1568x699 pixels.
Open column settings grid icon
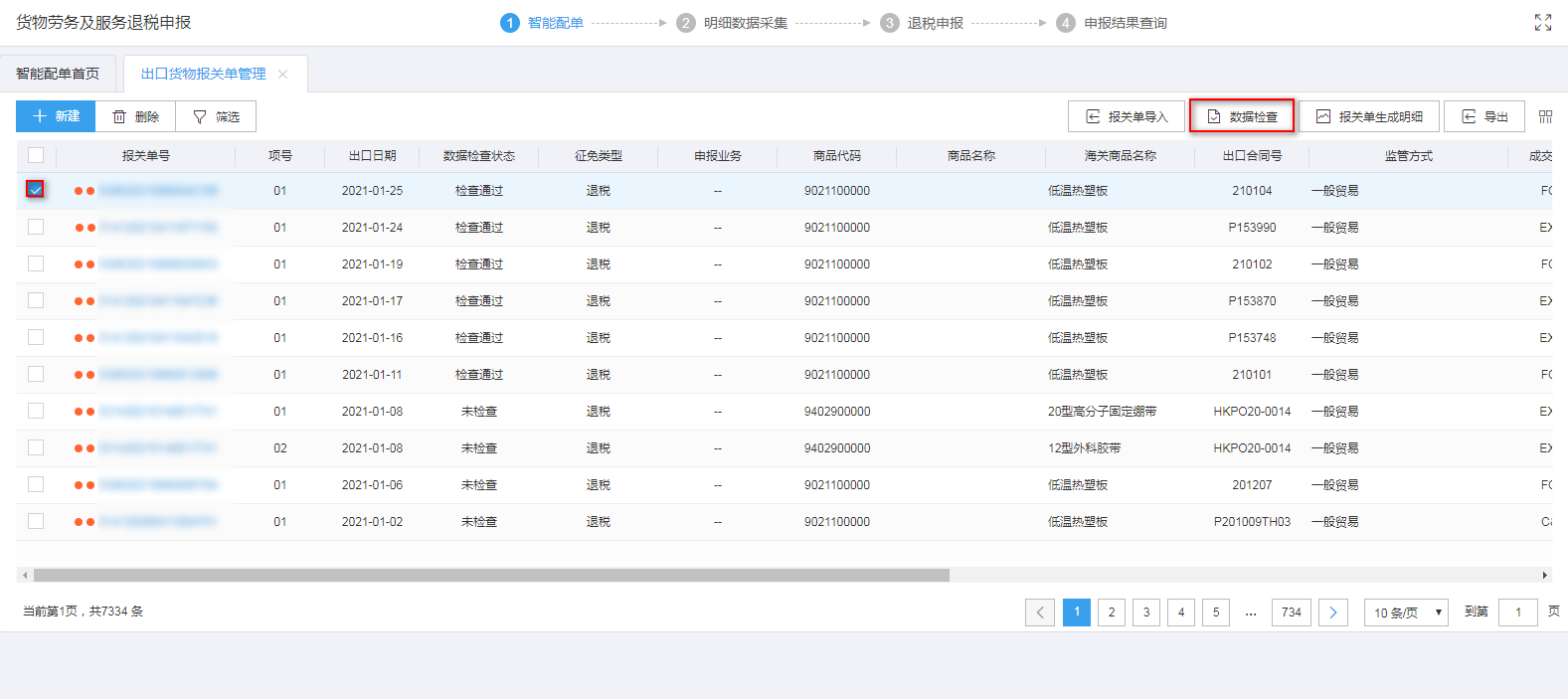1545,116
